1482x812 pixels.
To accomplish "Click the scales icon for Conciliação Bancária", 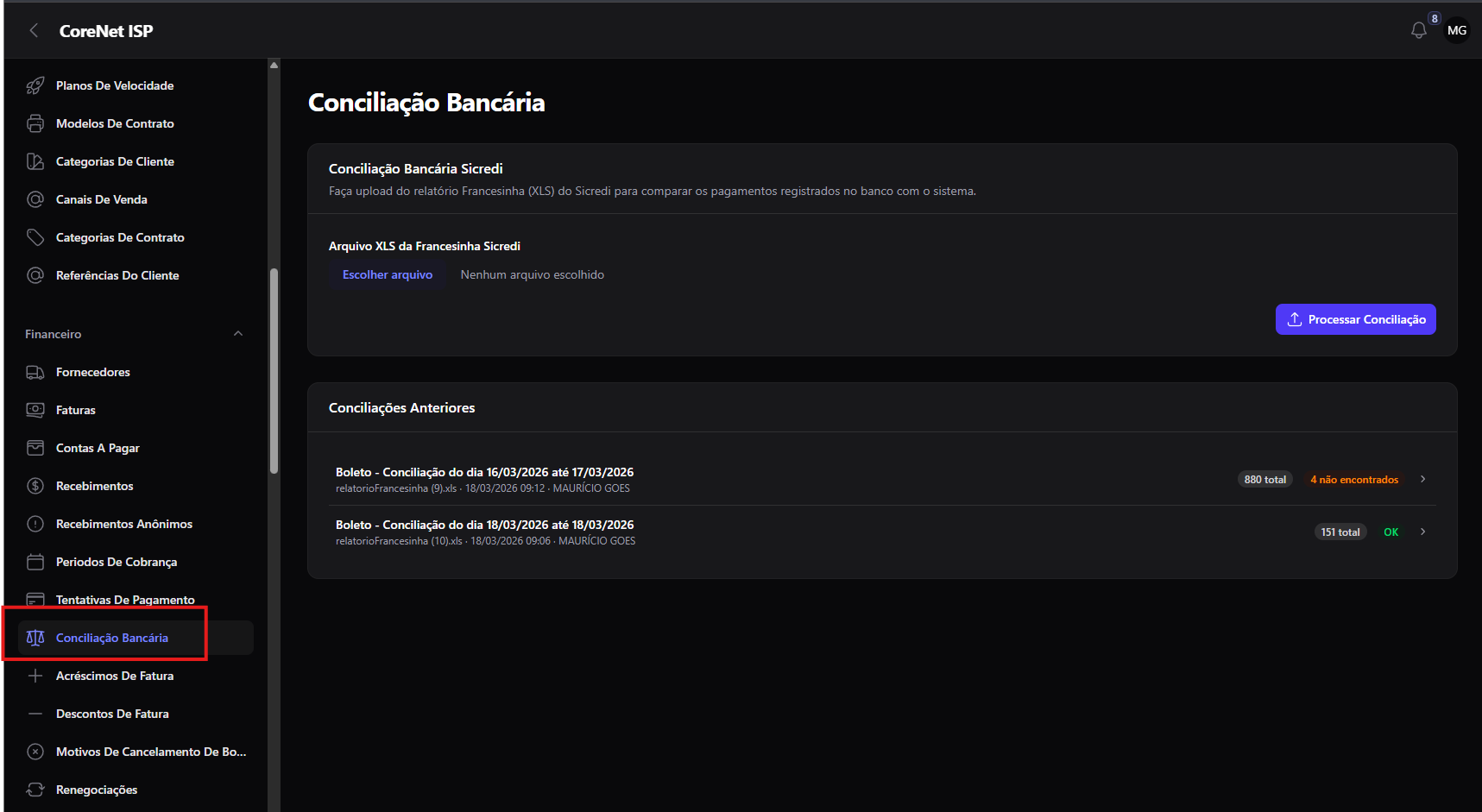I will [x=35, y=638].
